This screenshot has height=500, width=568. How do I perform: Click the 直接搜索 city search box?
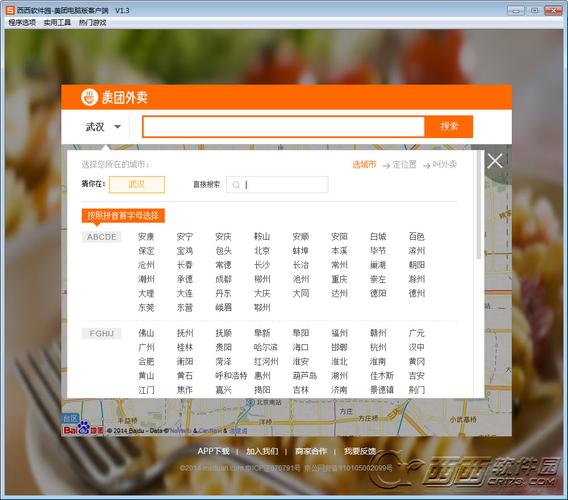(277, 185)
